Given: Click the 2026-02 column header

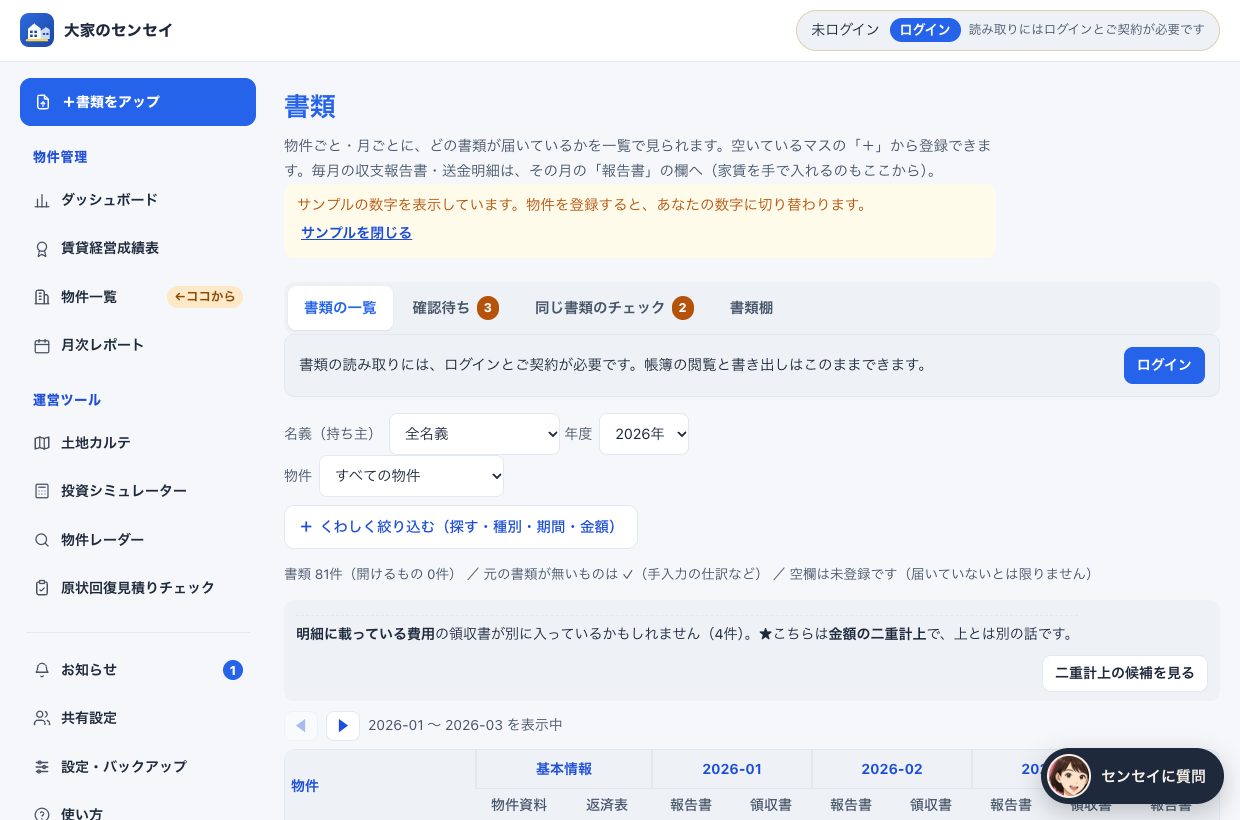Looking at the screenshot, I should [x=892, y=769].
